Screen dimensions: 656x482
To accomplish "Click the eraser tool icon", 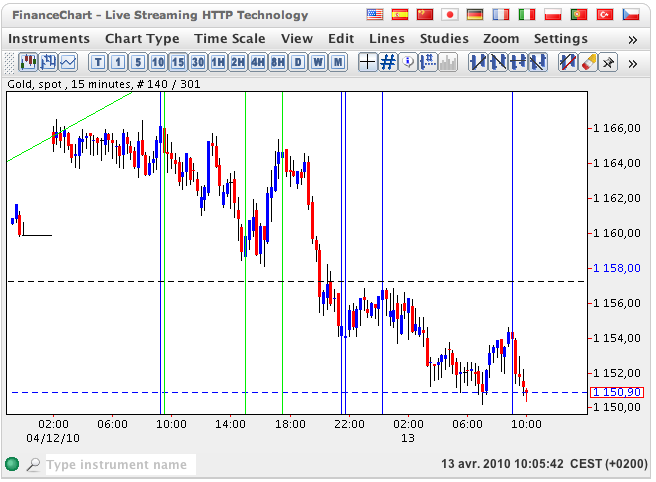I will (587, 62).
